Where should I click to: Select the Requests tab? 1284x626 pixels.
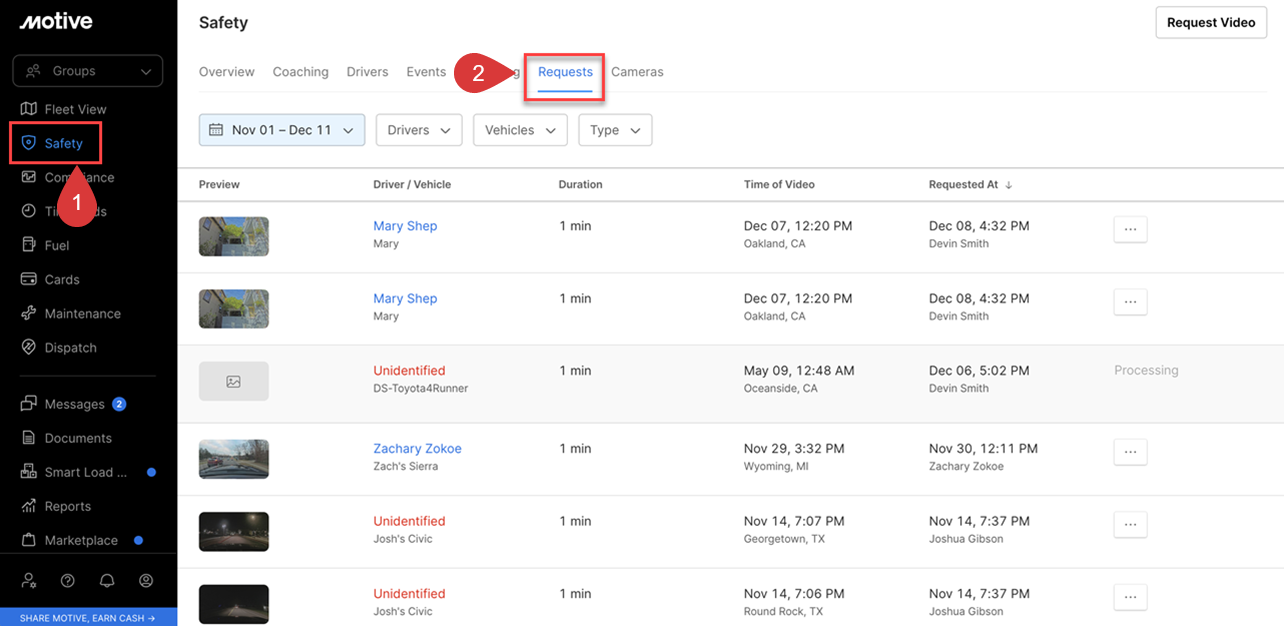pyautogui.click(x=565, y=72)
